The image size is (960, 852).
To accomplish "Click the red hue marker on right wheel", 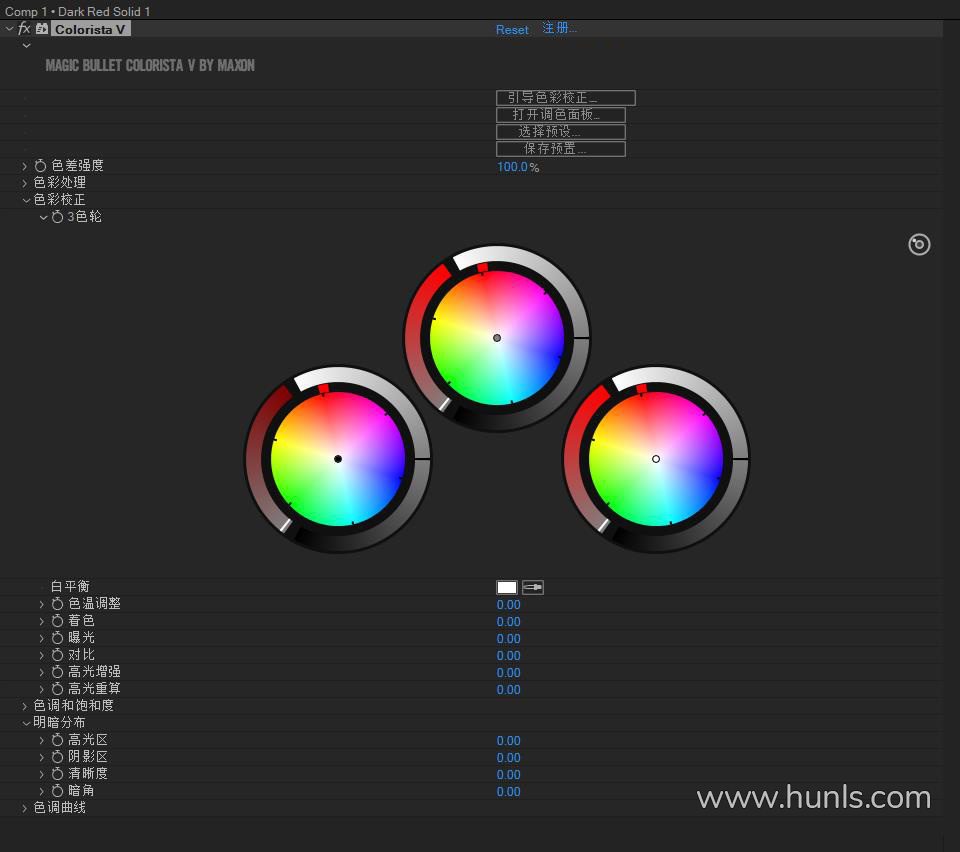I will (642, 389).
